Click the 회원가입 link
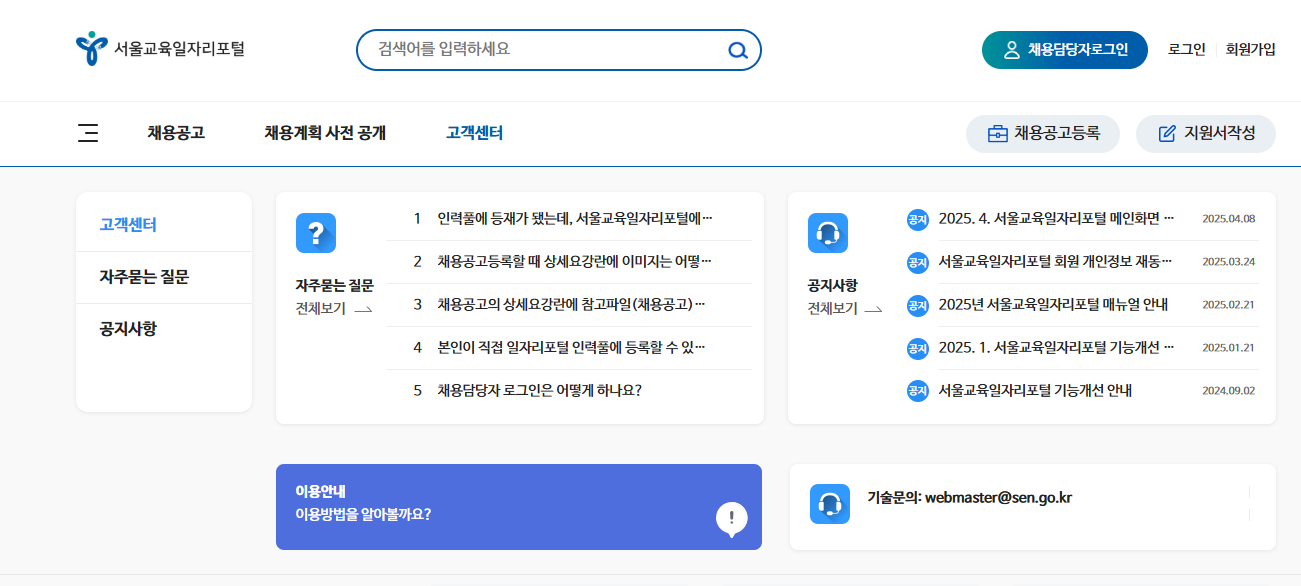This screenshot has width=1301, height=586. coord(1251,49)
